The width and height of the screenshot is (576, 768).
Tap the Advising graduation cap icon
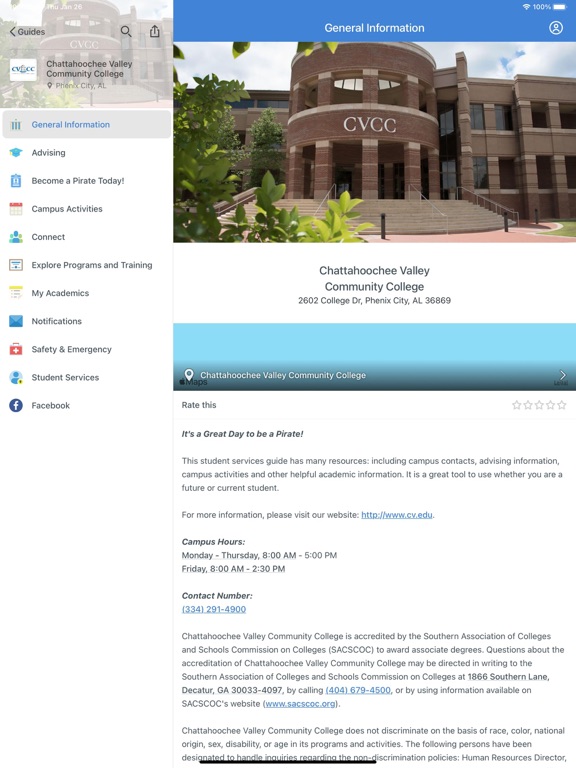16,152
